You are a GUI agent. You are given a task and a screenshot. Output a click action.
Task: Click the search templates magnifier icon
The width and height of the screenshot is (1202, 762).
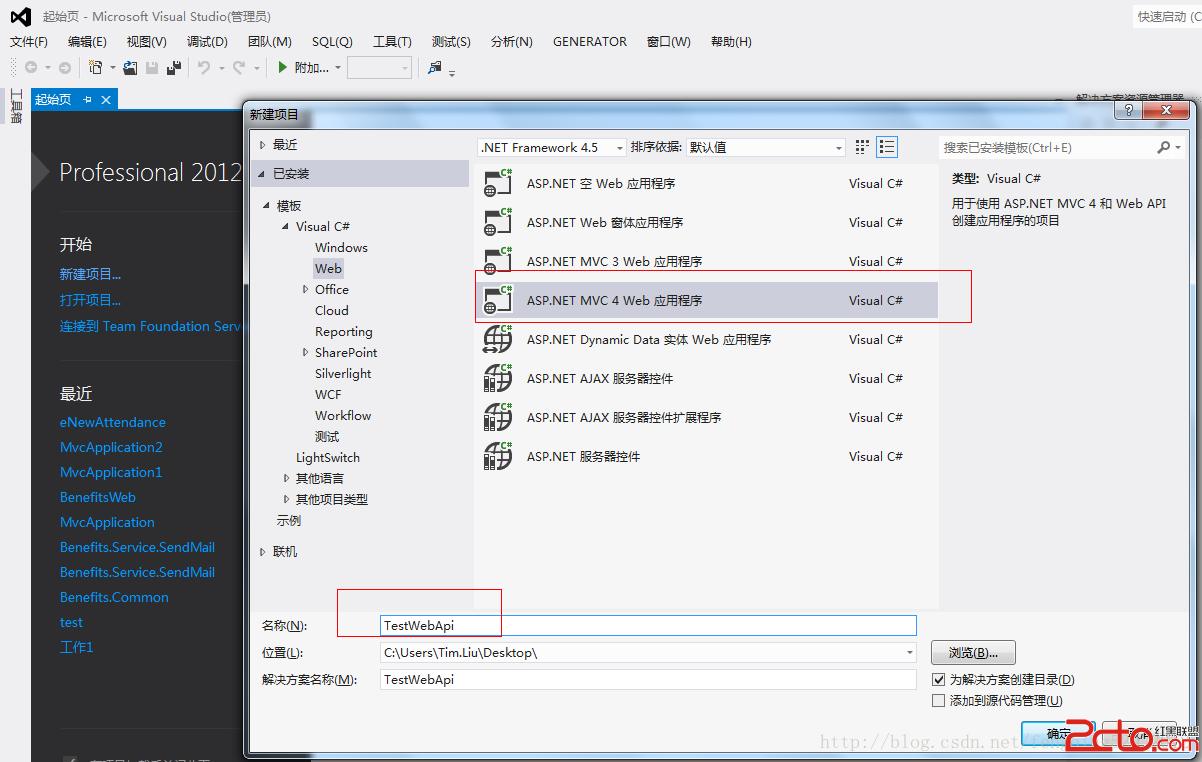[x=1164, y=147]
